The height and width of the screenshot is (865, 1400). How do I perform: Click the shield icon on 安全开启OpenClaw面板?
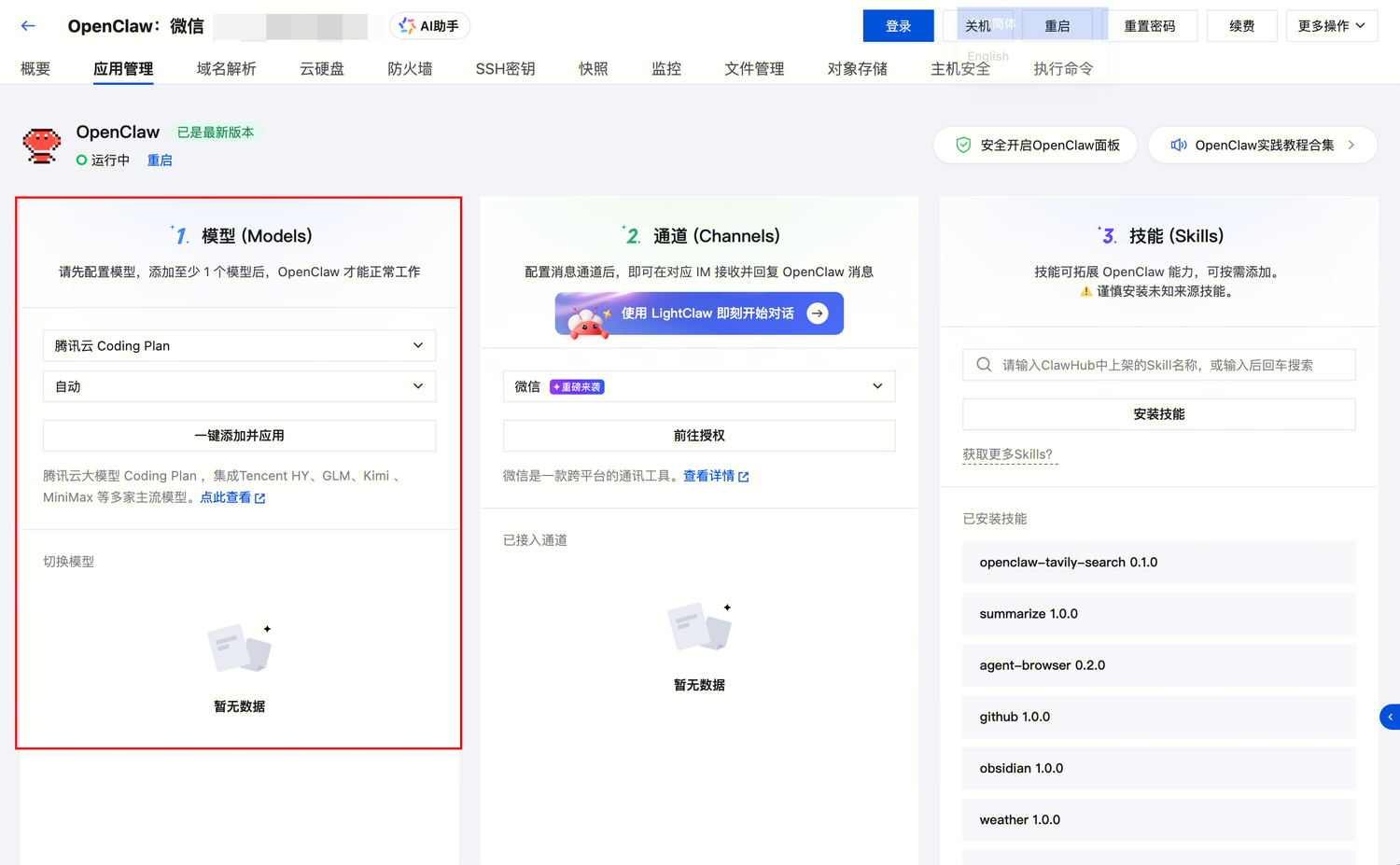(963, 145)
